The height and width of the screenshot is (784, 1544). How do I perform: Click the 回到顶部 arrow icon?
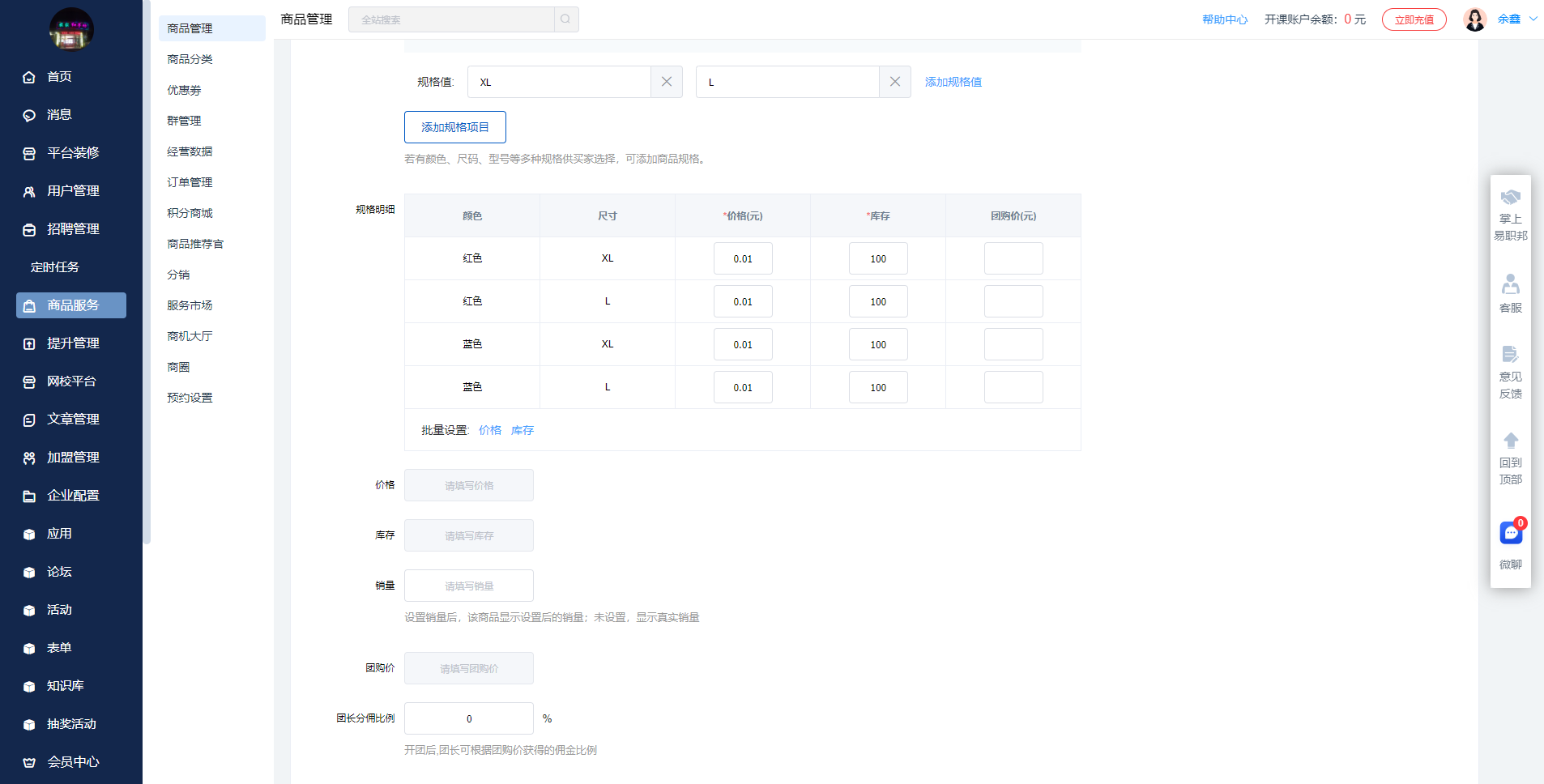coord(1510,441)
